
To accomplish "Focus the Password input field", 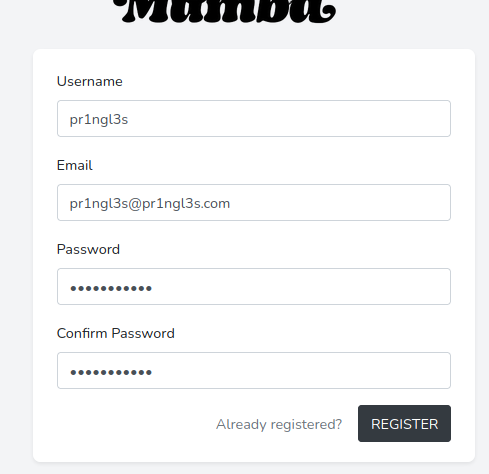I will click(x=254, y=286).
